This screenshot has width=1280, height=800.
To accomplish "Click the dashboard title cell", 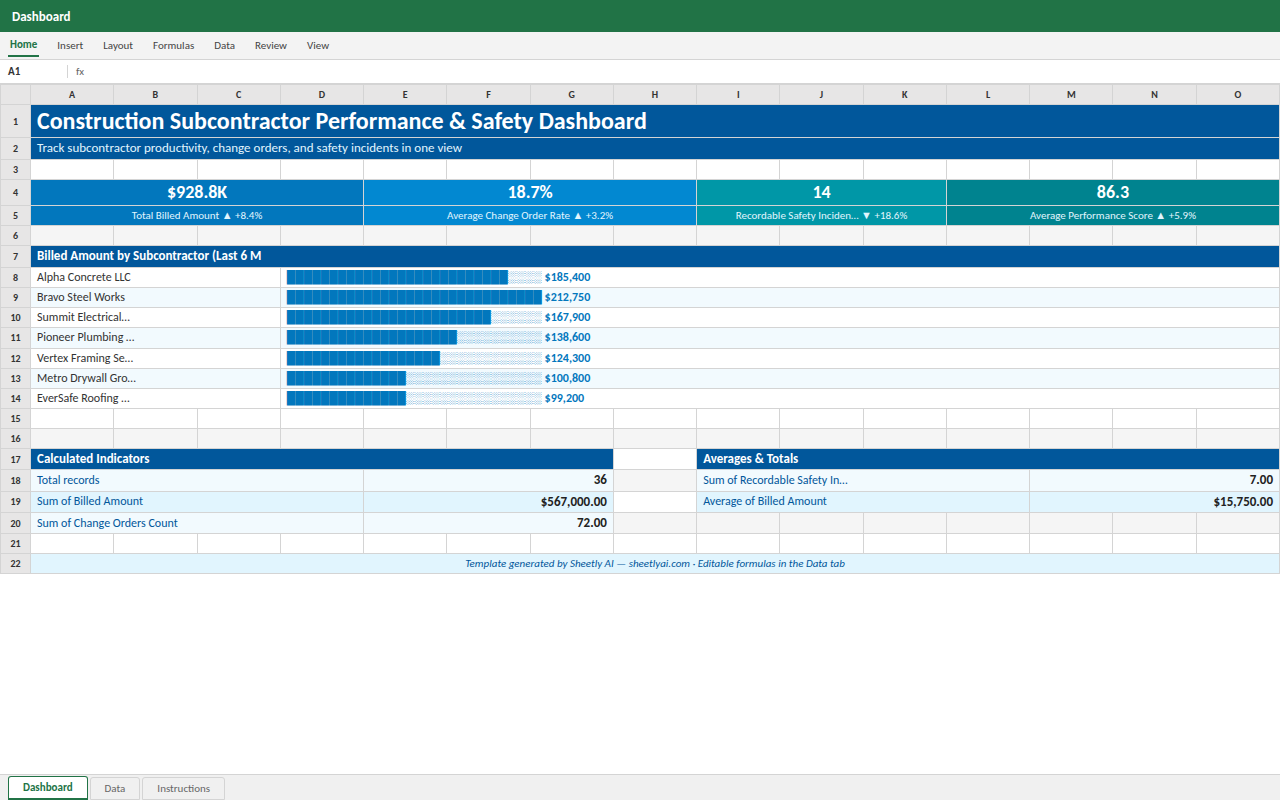I will coord(655,121).
